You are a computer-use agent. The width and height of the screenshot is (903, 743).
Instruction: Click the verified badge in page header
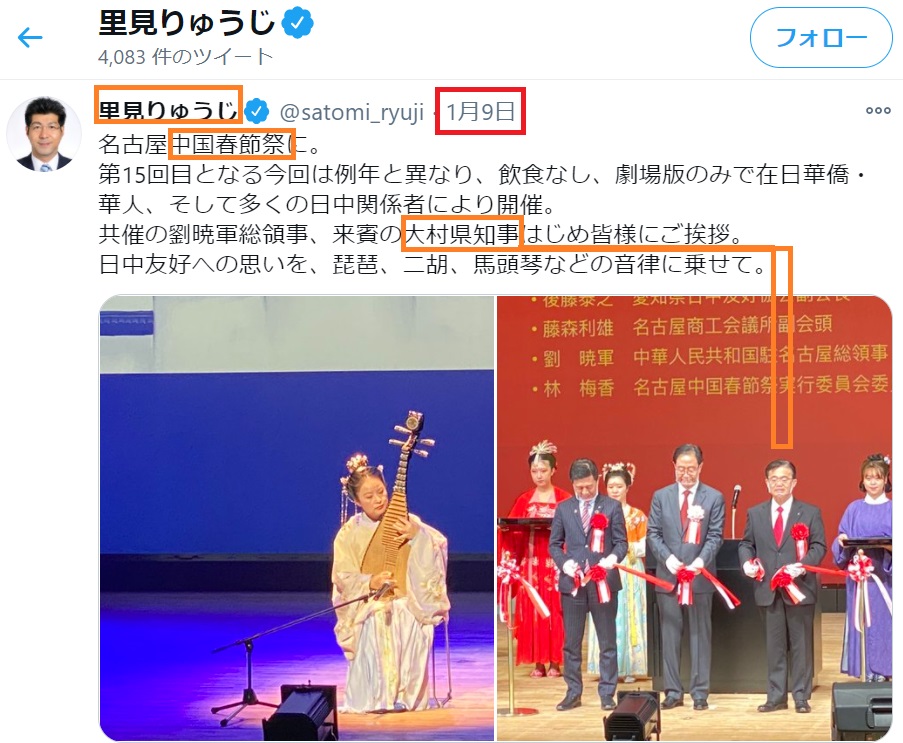297,24
